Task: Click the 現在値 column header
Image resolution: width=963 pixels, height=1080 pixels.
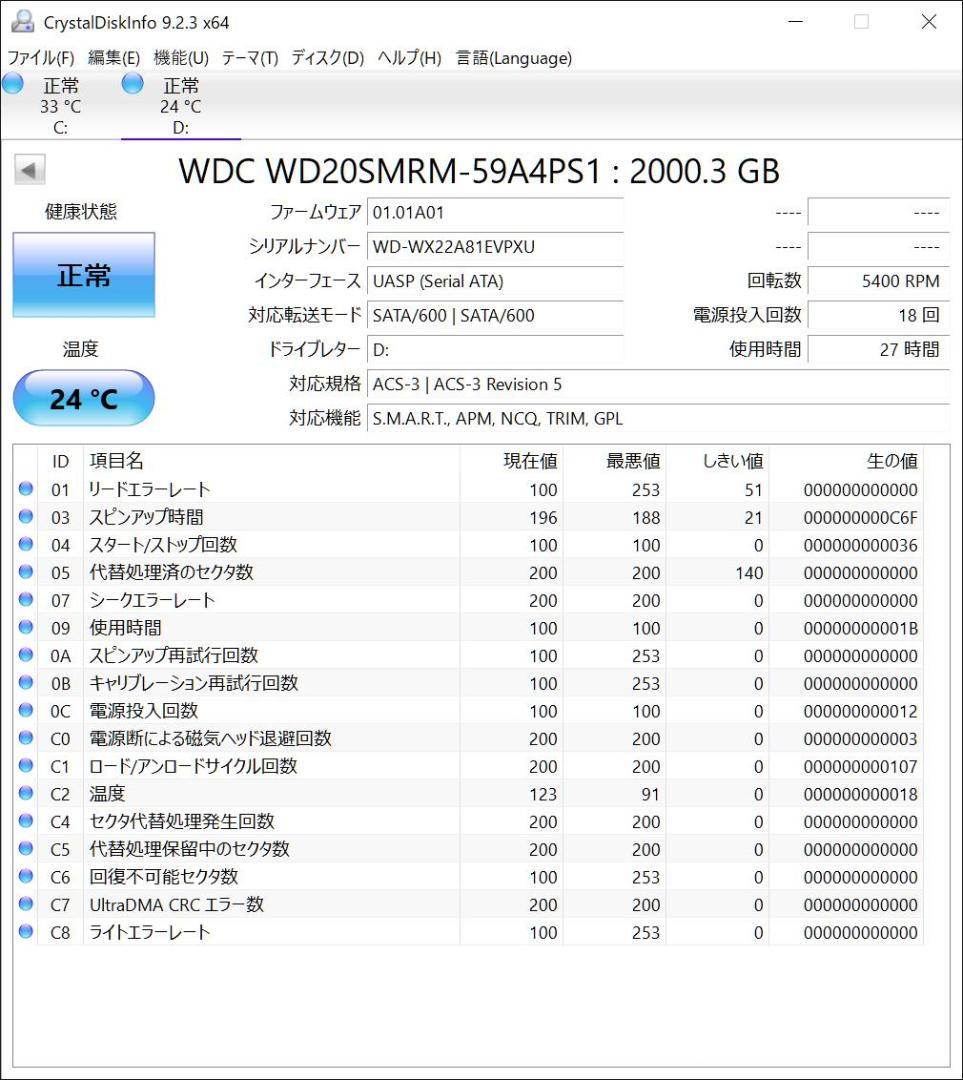Action: tap(511, 461)
